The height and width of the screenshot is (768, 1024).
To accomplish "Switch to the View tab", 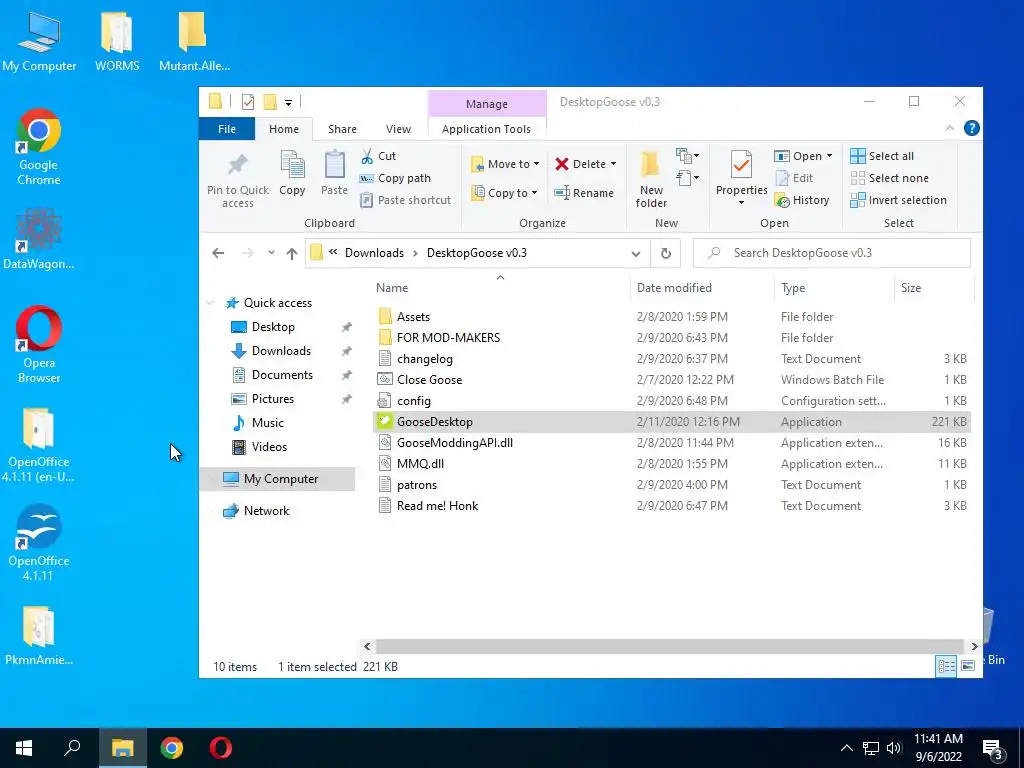I will click(x=398, y=129).
